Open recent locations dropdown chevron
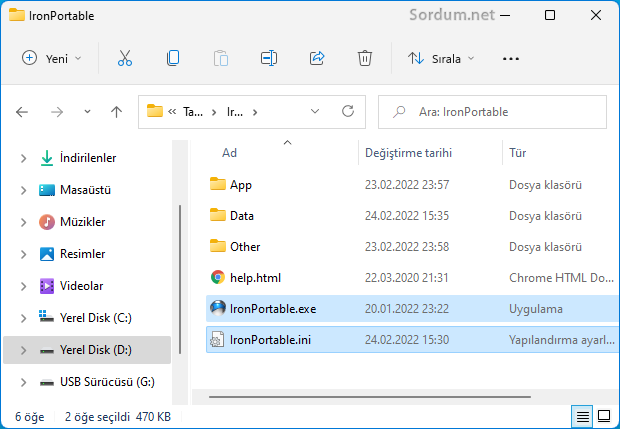Image resolution: width=620 pixels, height=429 pixels. 87,112
